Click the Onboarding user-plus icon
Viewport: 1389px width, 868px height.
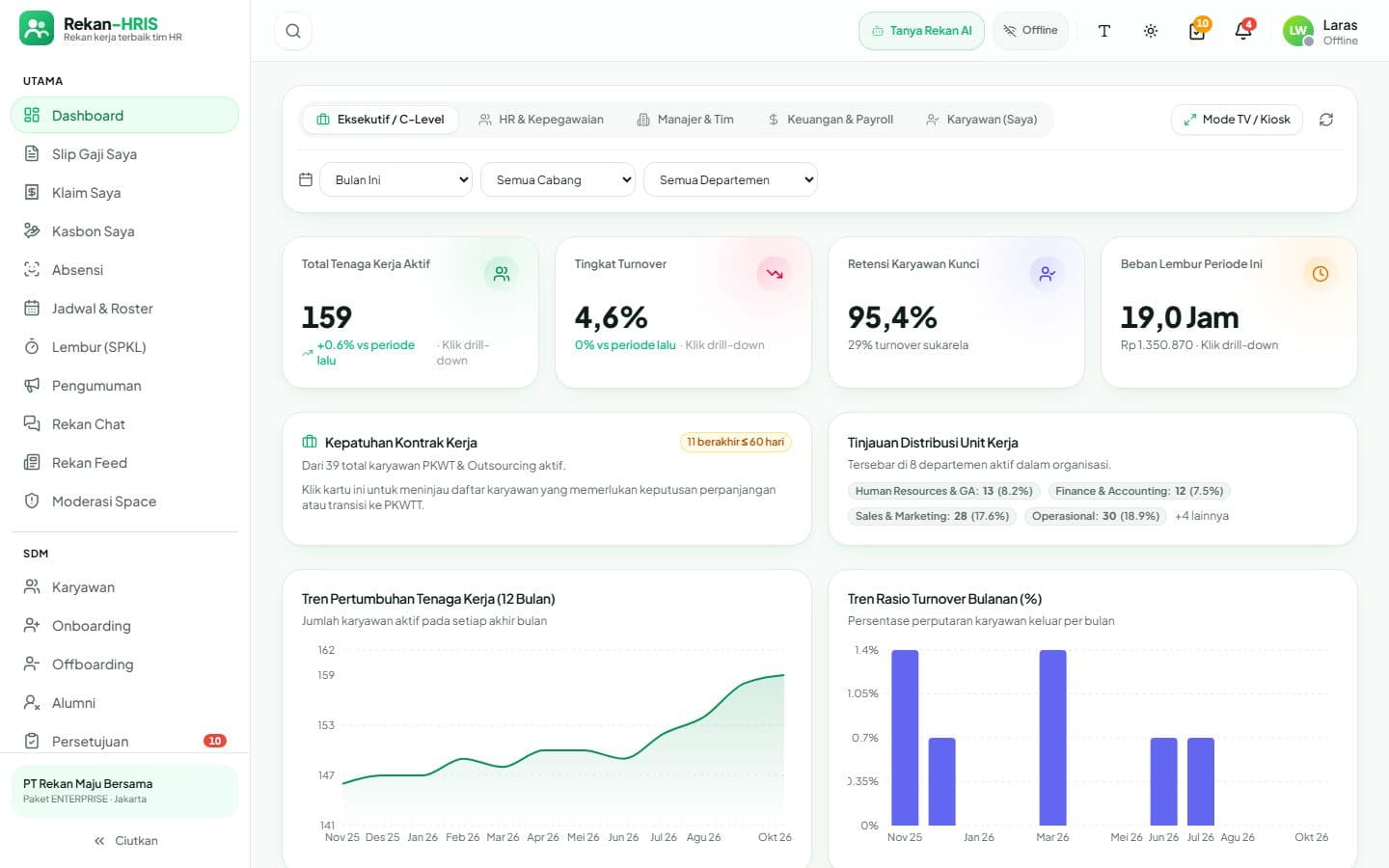tap(32, 626)
